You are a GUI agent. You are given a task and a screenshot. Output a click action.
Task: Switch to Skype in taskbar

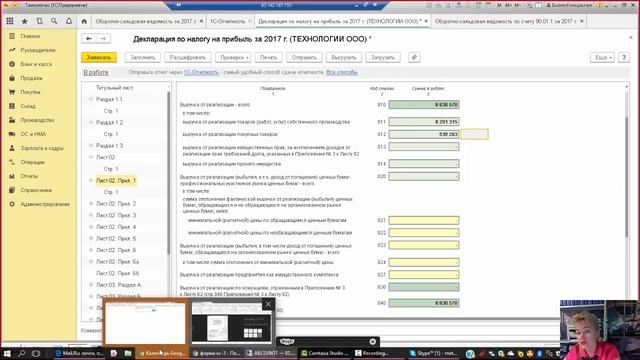tap(434, 353)
